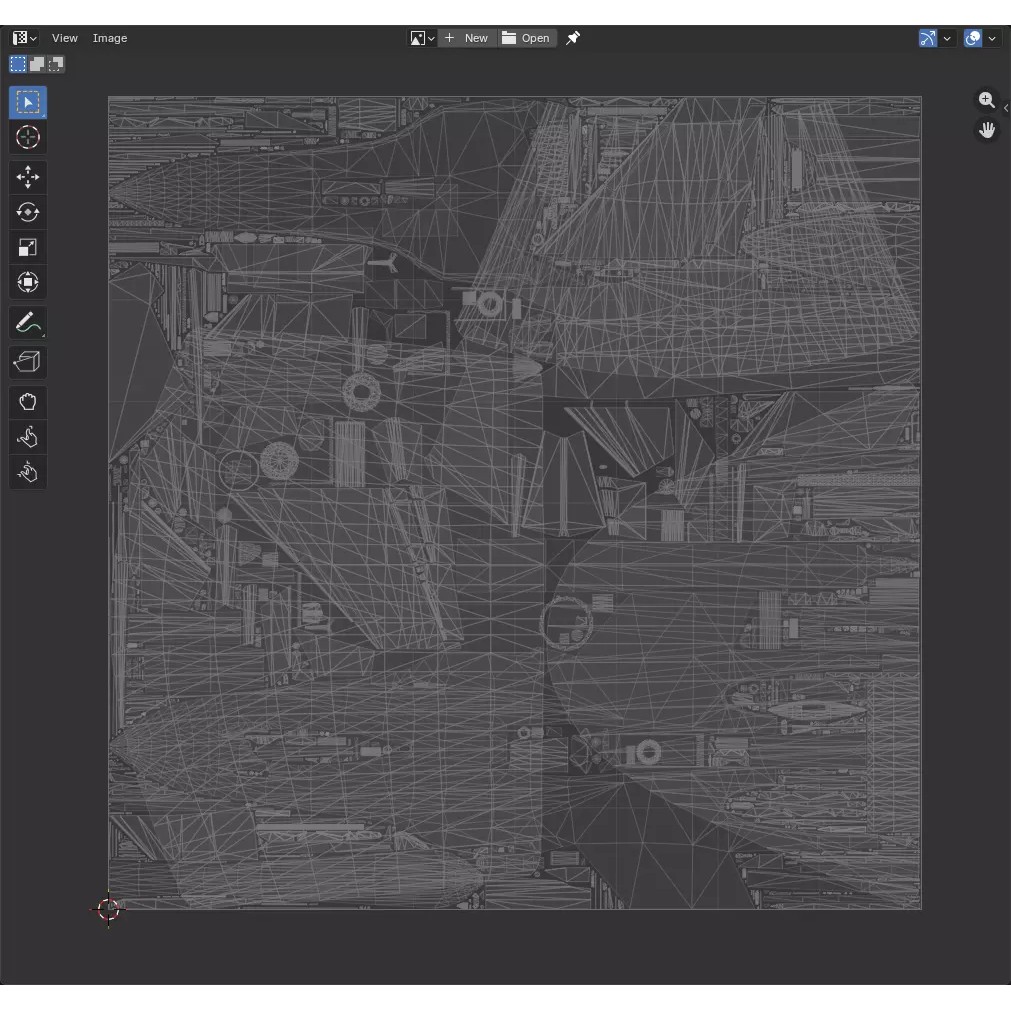
Task: Expand the overlays options dropdown arrow
Action: click(992, 38)
